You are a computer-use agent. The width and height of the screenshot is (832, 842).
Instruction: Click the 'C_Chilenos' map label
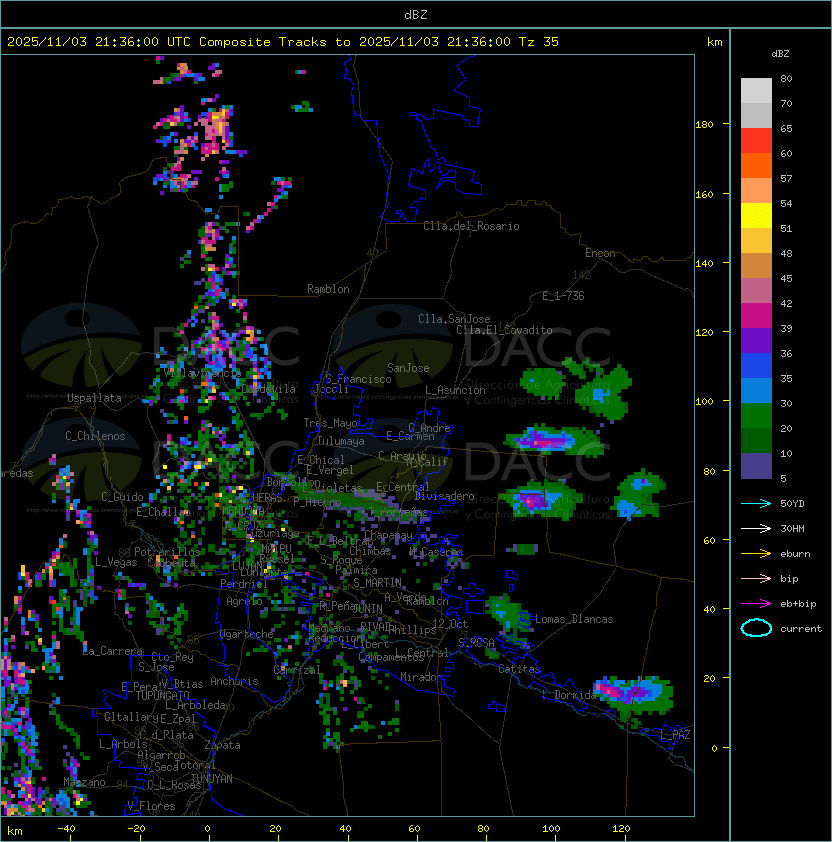(x=95, y=436)
